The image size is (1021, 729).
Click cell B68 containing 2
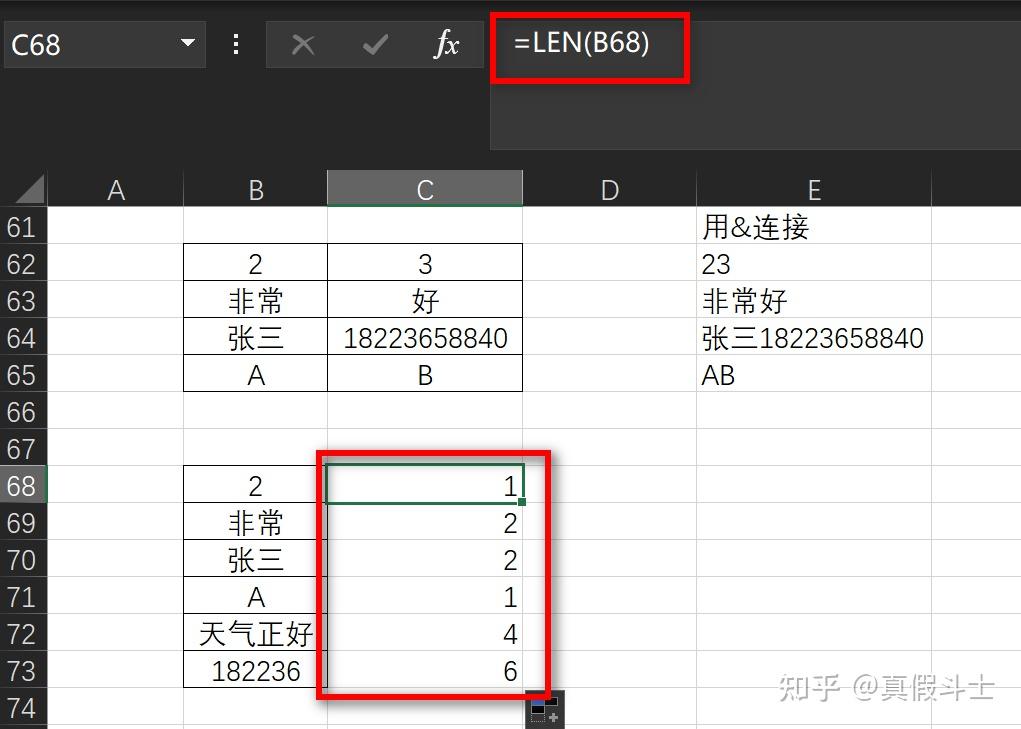tap(255, 485)
